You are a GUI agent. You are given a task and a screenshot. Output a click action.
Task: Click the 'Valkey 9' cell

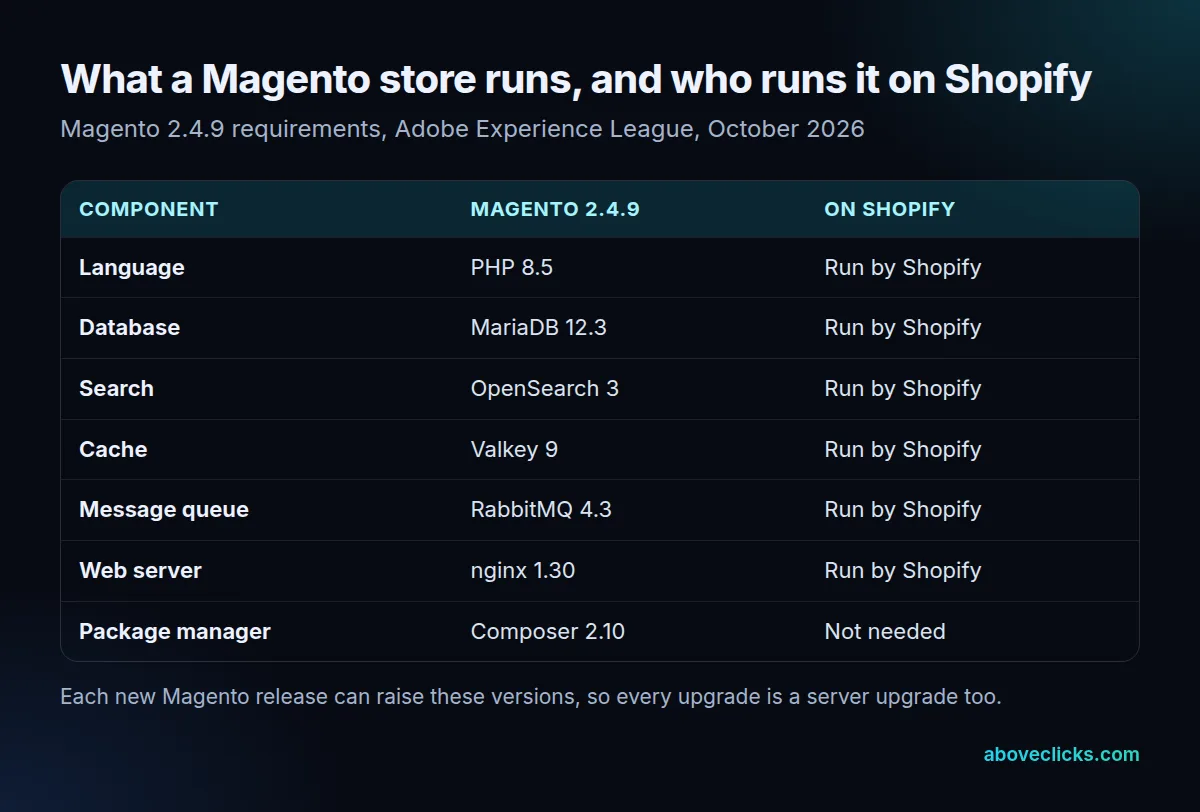pos(514,450)
